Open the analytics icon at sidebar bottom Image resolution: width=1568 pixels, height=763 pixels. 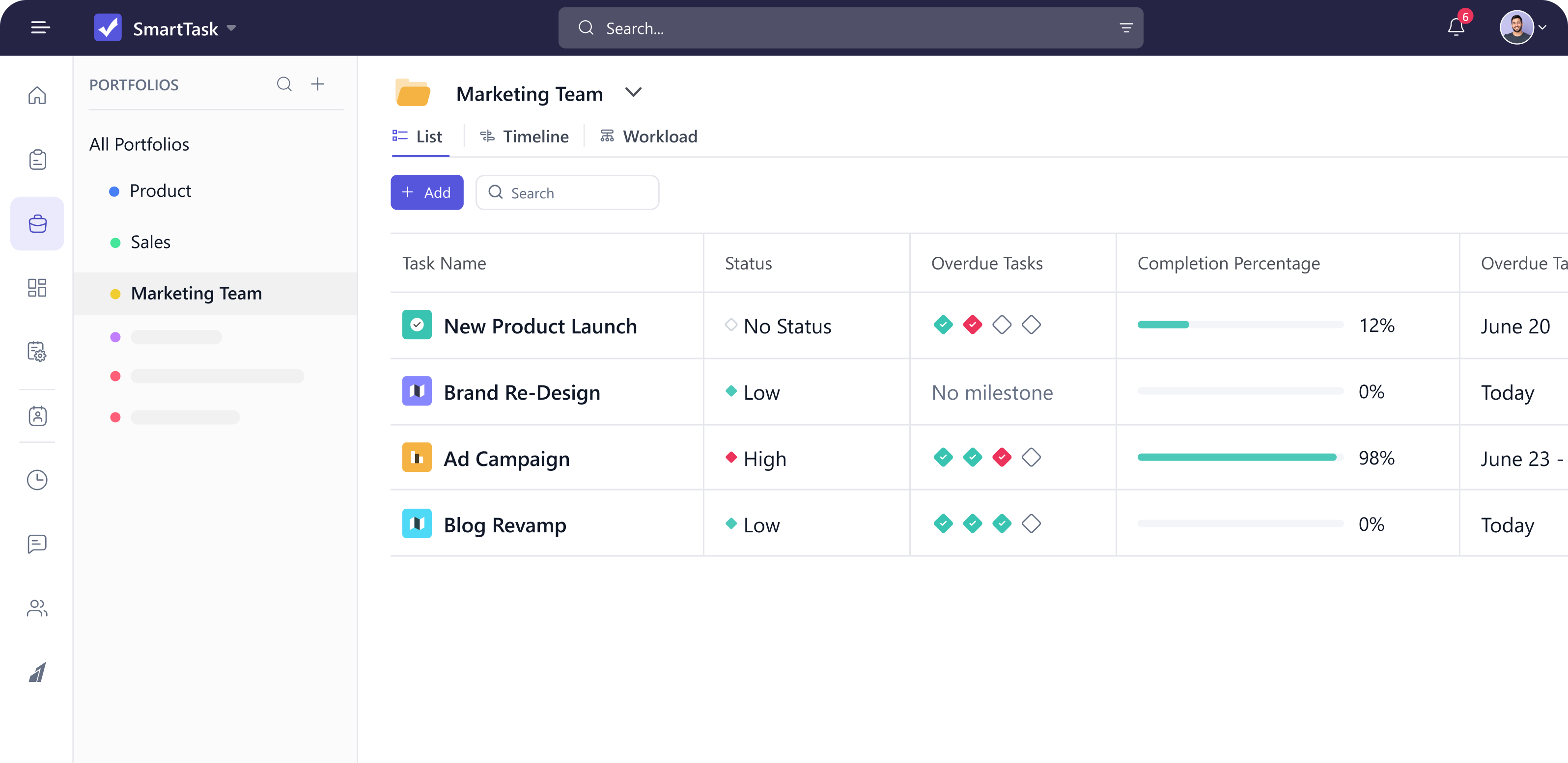click(x=37, y=672)
